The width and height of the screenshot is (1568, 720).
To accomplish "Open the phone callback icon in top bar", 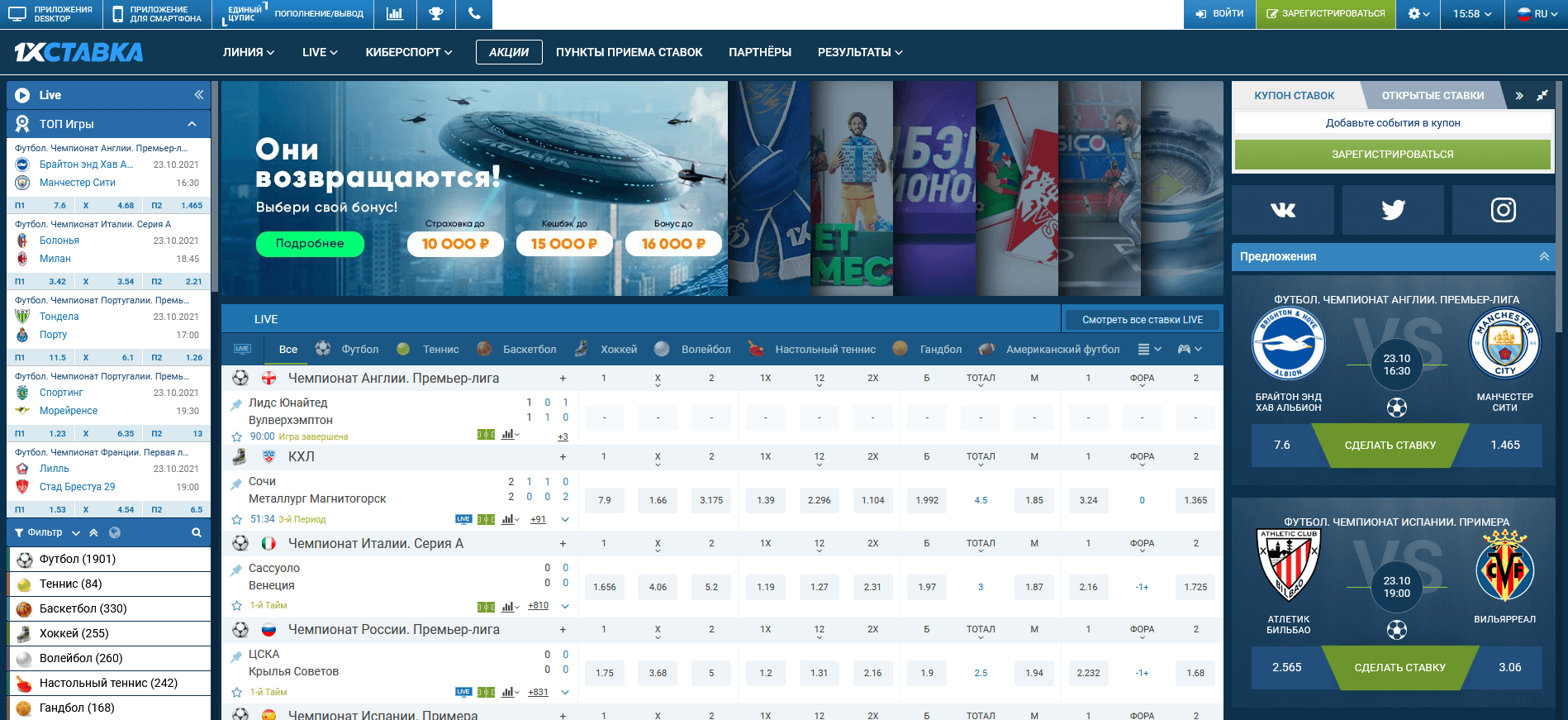I will 474,14.
